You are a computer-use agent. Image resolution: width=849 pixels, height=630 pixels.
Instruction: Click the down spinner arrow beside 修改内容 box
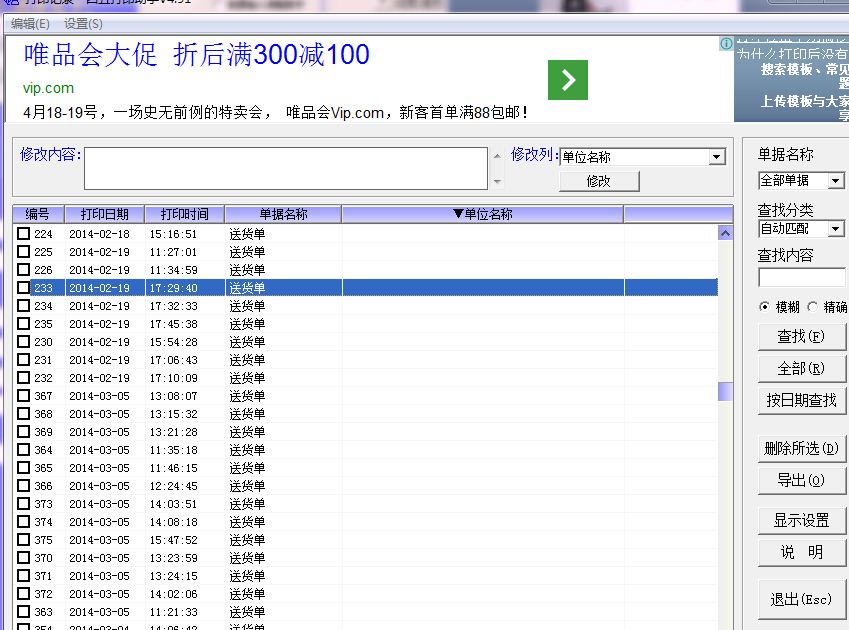pyautogui.click(x=495, y=179)
